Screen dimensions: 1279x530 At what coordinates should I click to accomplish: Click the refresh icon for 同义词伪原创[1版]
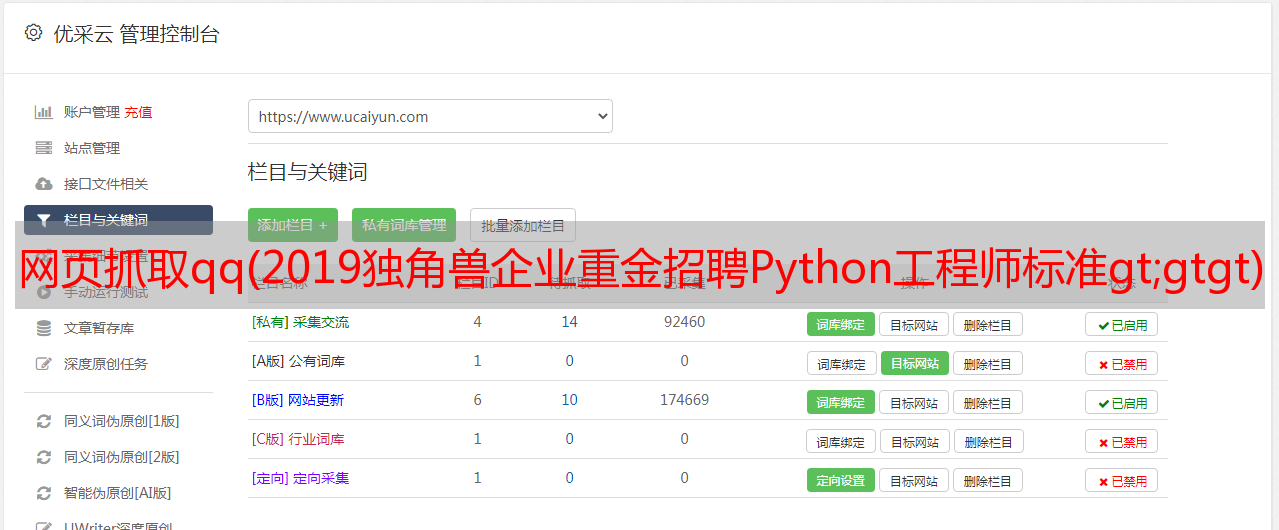tap(43, 421)
